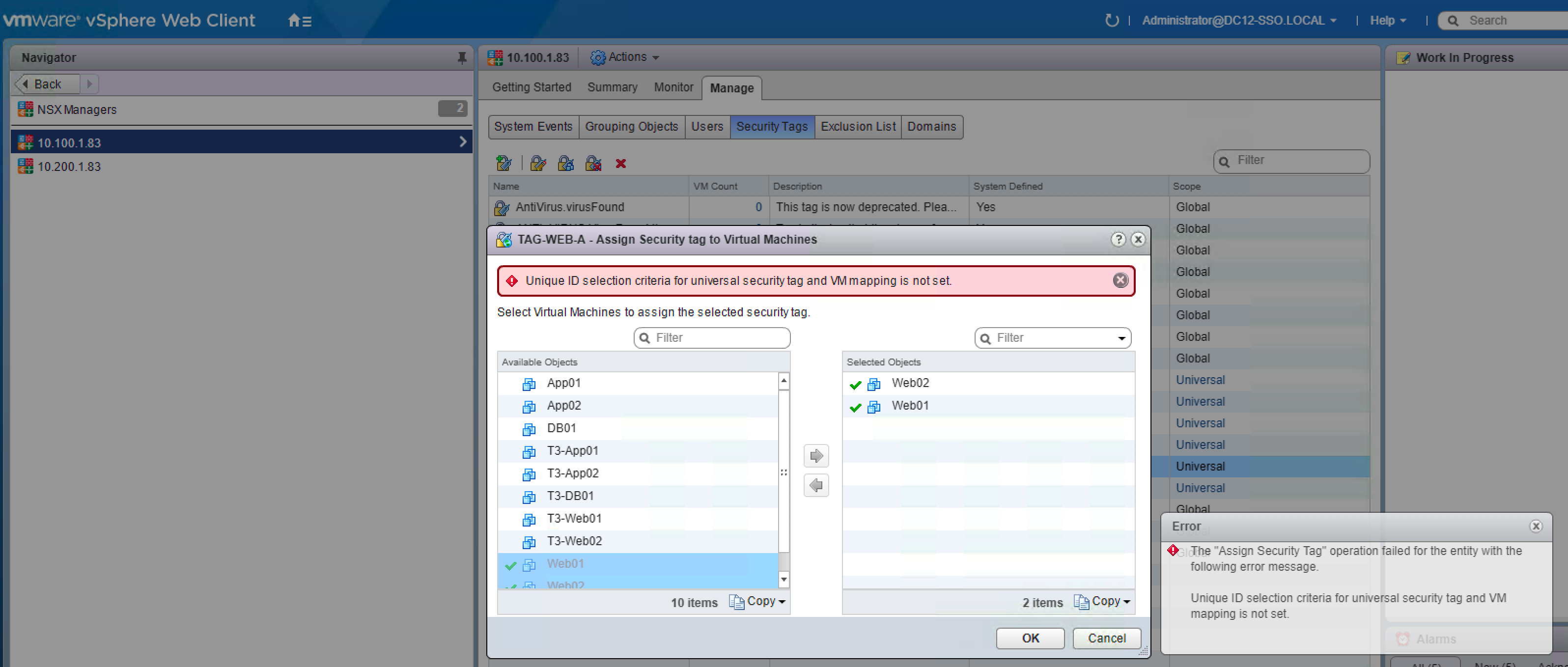The image size is (1568, 667).
Task: Open the Monitor tab
Action: click(673, 87)
